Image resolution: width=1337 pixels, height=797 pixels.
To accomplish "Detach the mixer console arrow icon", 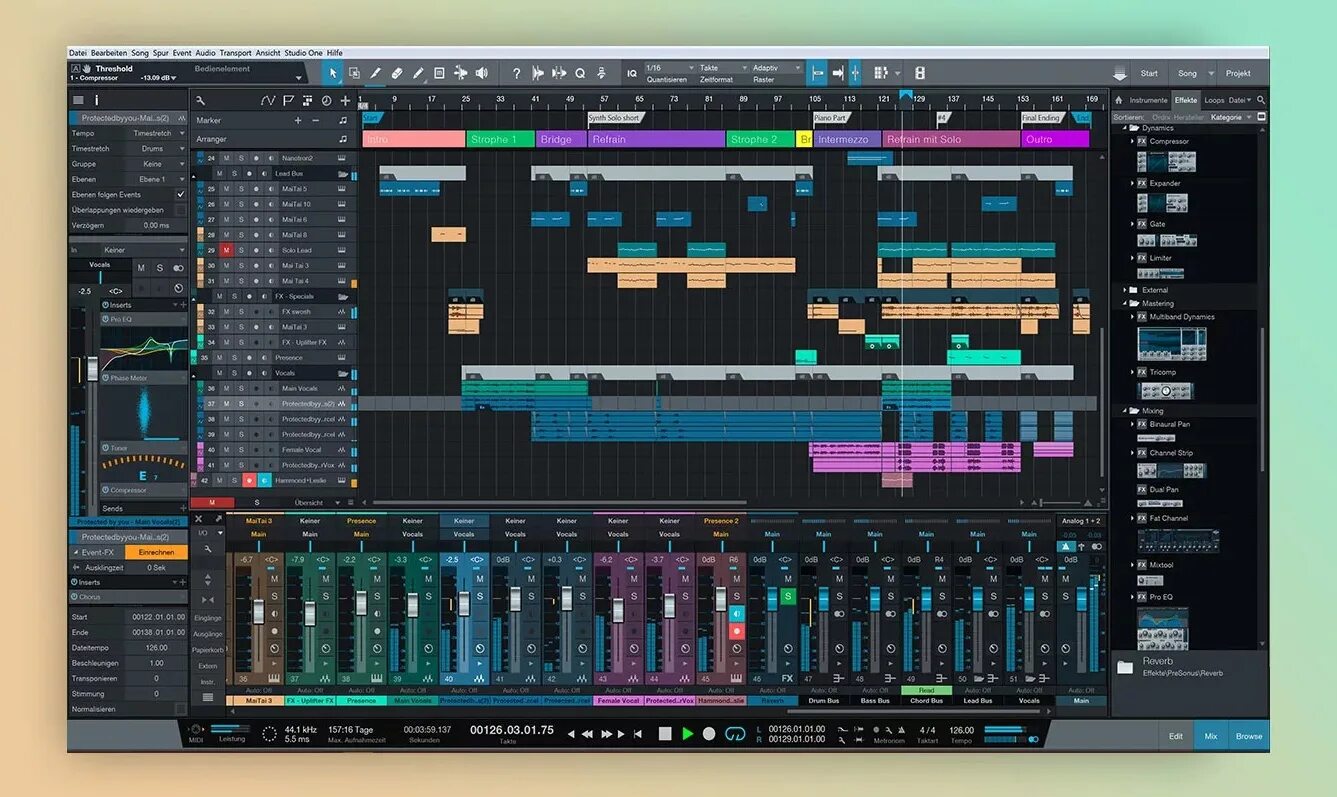I will click(x=218, y=518).
